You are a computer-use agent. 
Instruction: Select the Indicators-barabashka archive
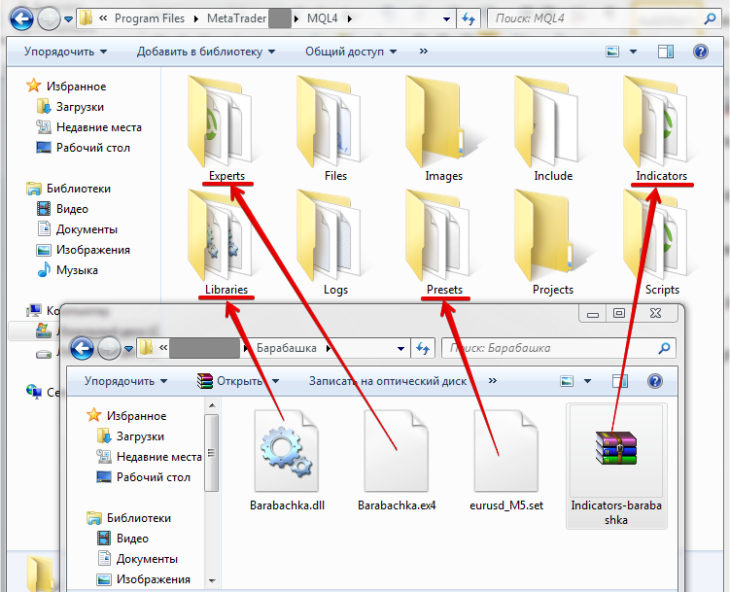pos(616,465)
